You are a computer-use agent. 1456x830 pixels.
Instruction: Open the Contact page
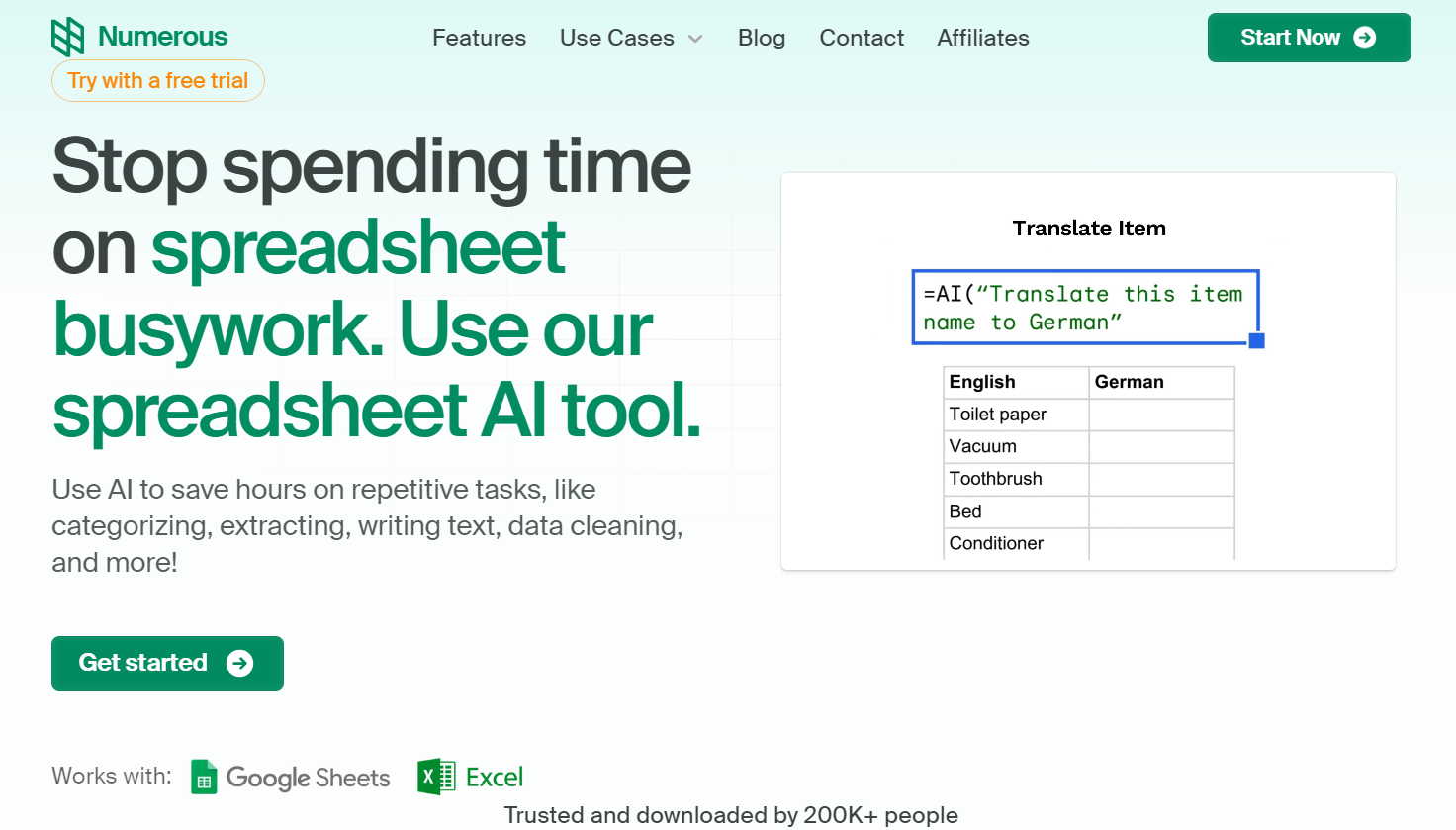[x=861, y=38]
